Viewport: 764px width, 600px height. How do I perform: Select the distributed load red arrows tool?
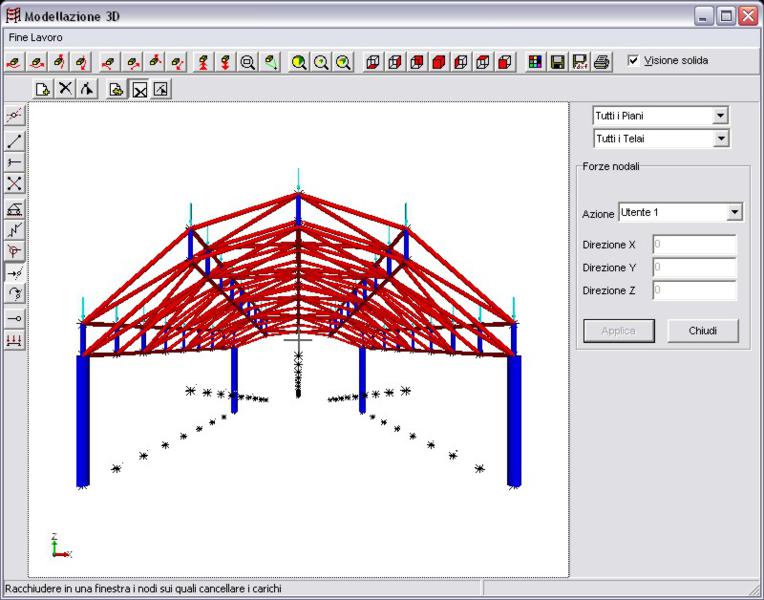coord(15,340)
